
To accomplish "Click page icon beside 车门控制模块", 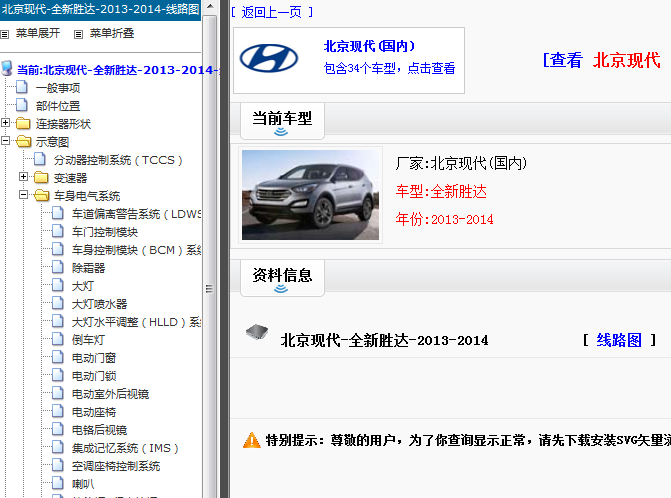I will 58,231.
